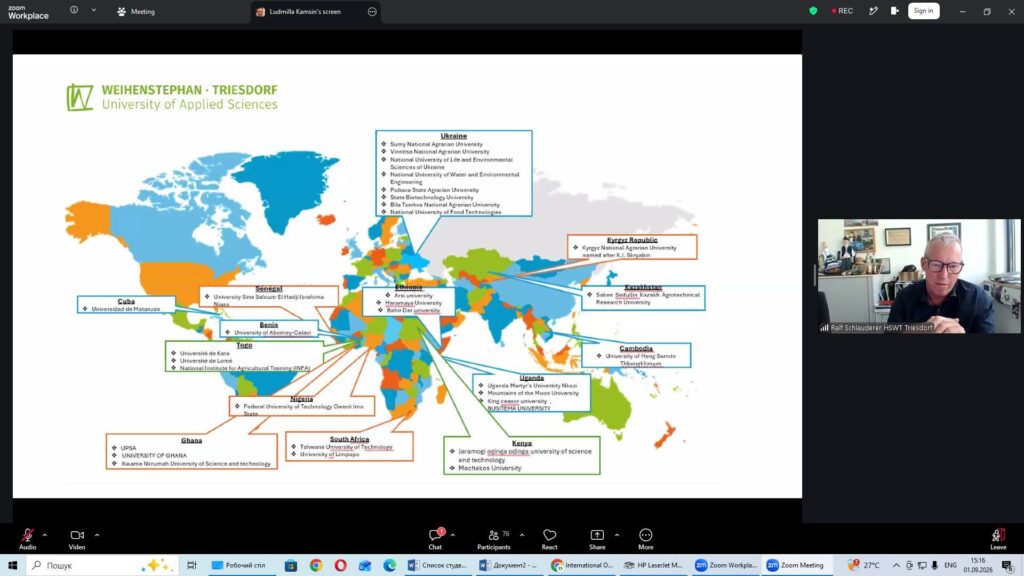Expand the dropdown arrow beside info icon
1024x576 pixels.
[93, 10]
